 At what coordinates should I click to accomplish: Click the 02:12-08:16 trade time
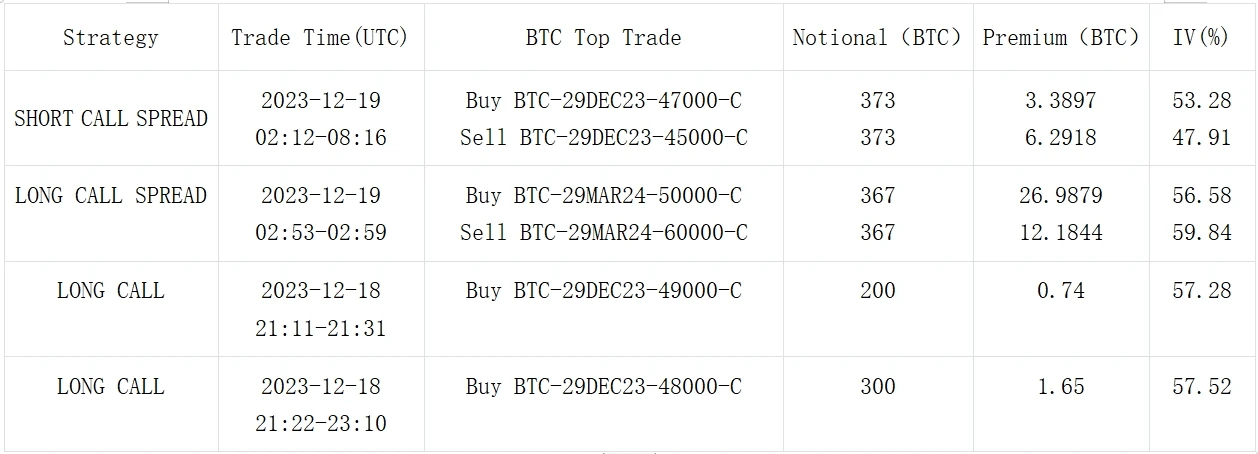pyautogui.click(x=320, y=137)
